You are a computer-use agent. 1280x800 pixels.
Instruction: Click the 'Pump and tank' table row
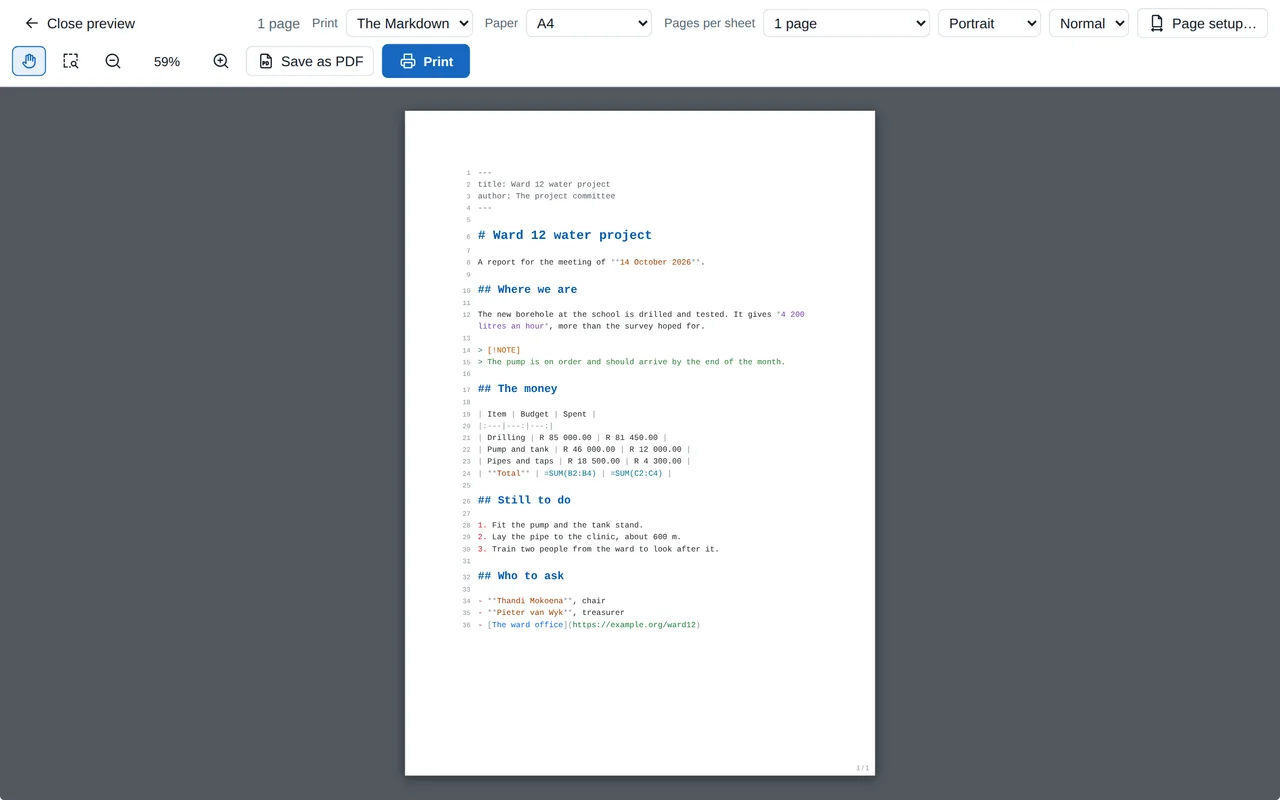pyautogui.click(x=584, y=449)
